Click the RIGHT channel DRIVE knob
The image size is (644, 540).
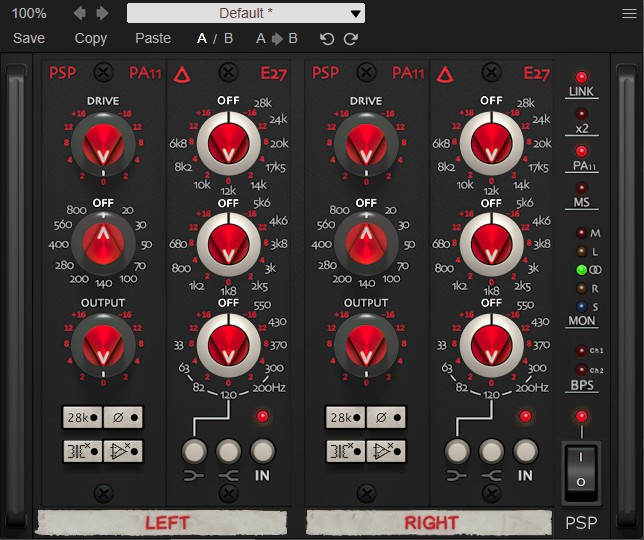[x=366, y=145]
